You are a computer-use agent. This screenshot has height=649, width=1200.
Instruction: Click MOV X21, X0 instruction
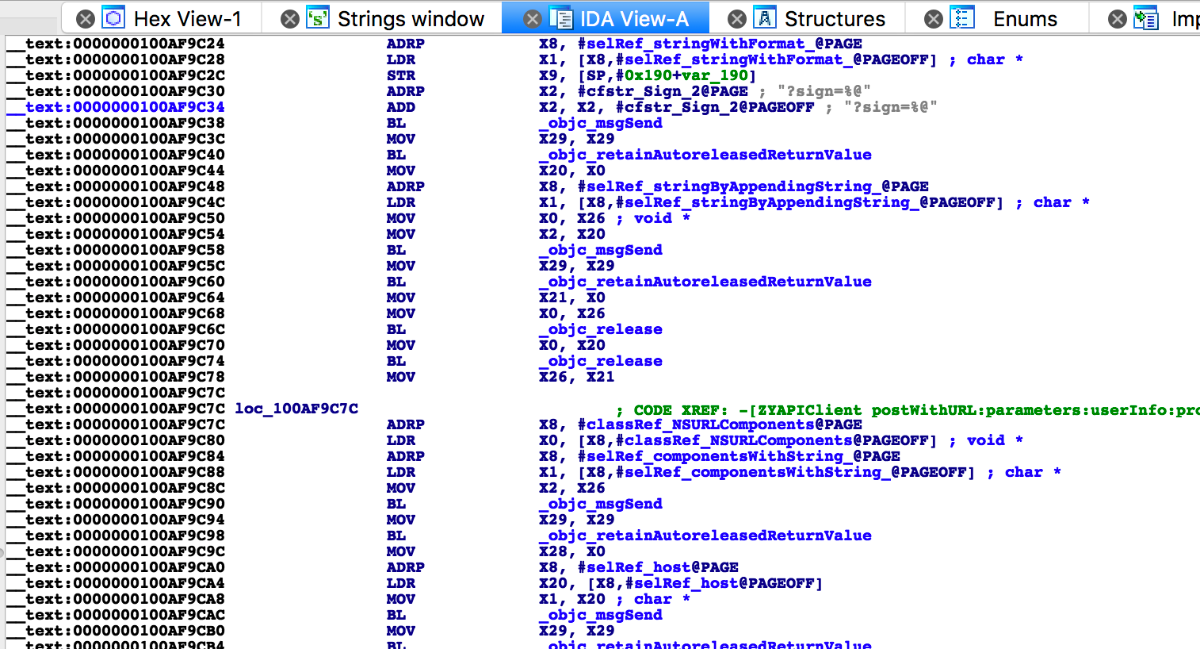497,297
